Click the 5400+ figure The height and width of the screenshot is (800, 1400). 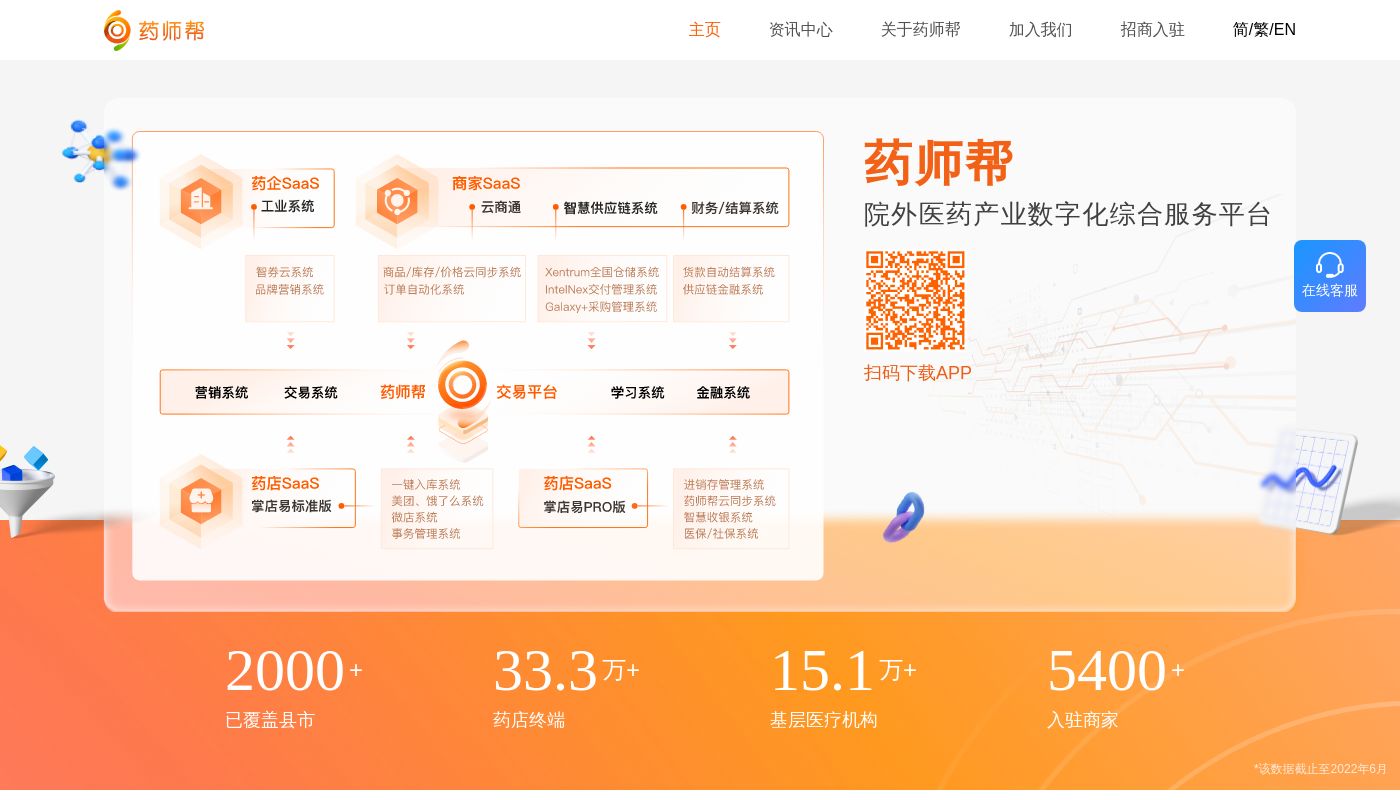coord(1116,671)
